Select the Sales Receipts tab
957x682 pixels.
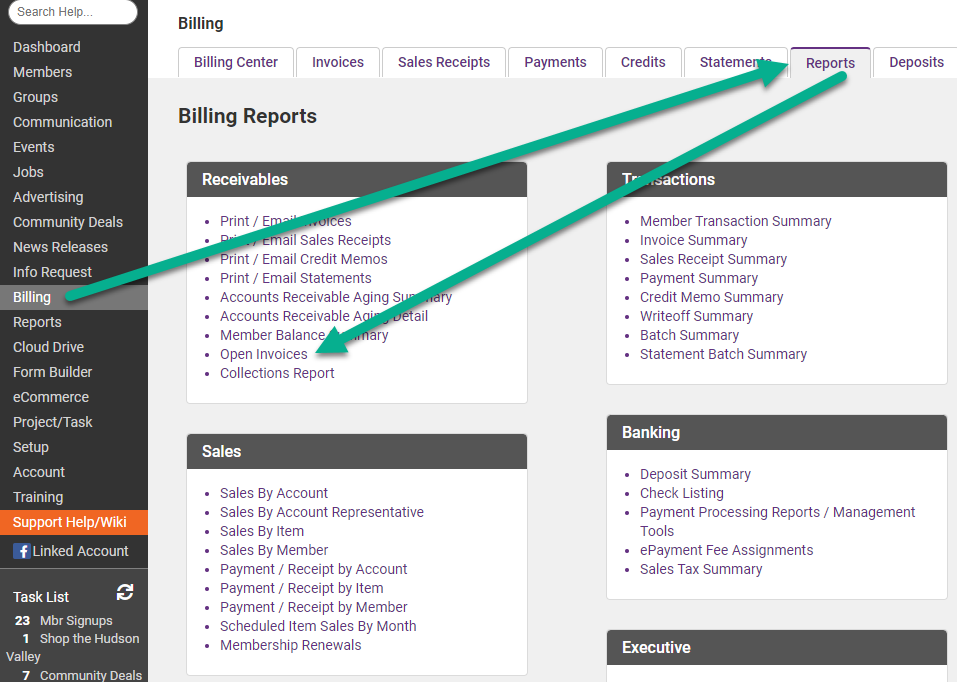(444, 62)
